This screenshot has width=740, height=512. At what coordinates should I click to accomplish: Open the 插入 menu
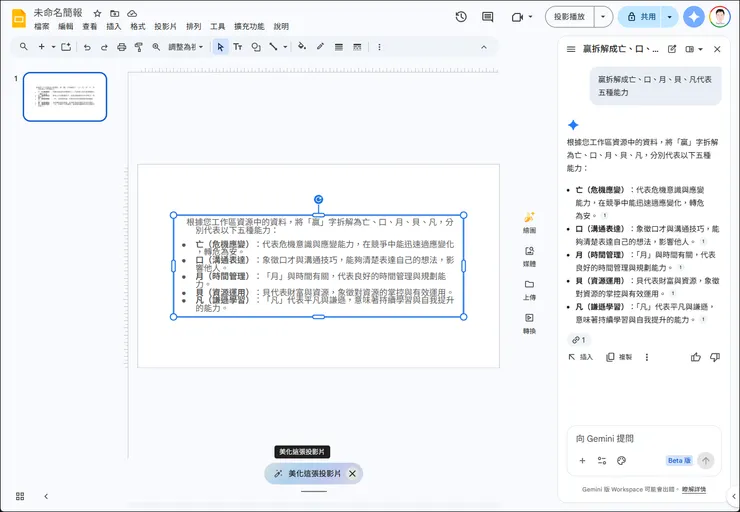tap(114, 27)
